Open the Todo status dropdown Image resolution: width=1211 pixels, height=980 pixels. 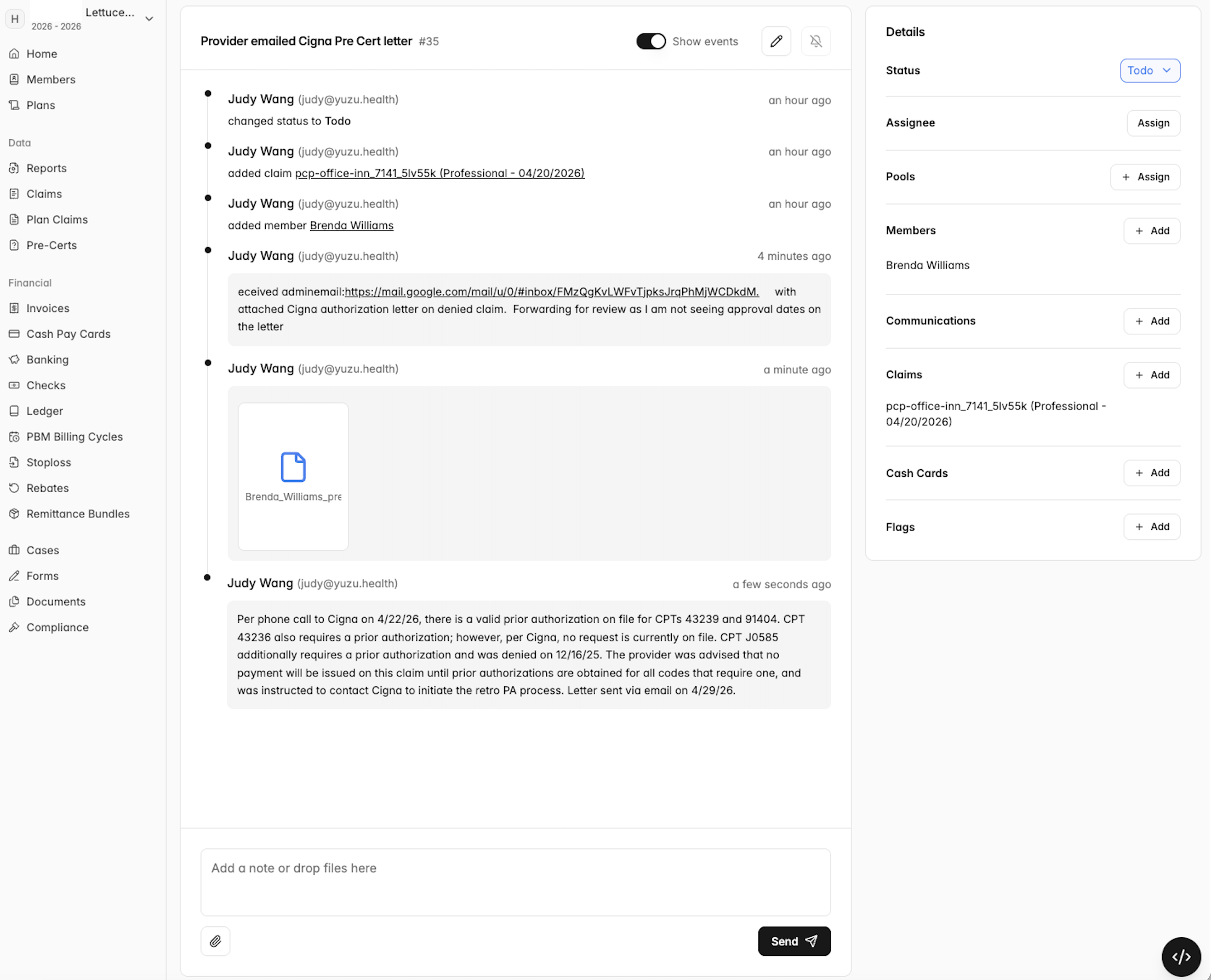1150,71
